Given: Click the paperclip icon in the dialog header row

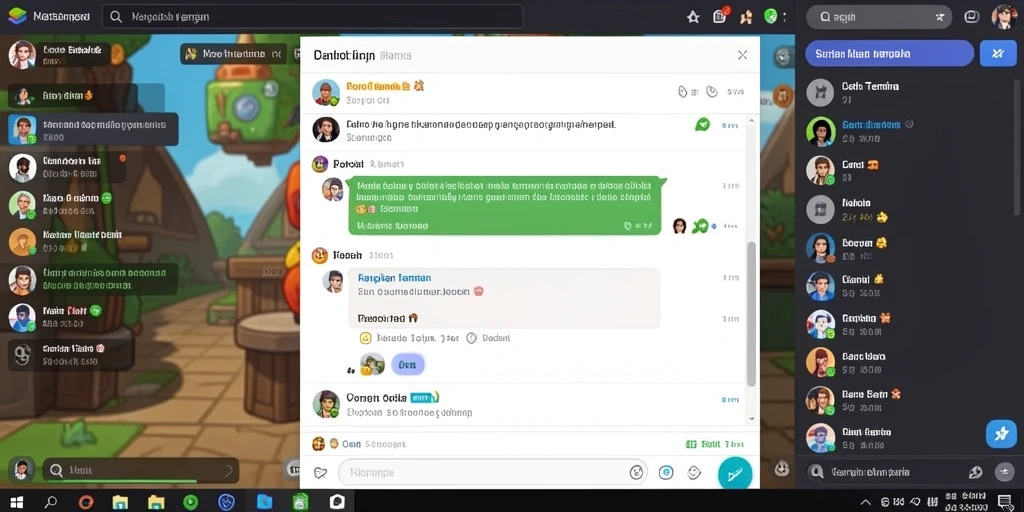Looking at the screenshot, I should 683,92.
